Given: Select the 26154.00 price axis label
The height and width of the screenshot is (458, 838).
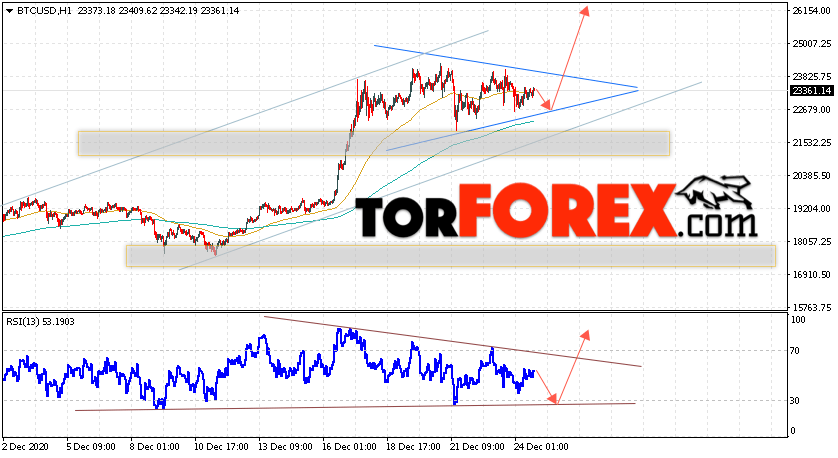Looking at the screenshot, I should [811, 11].
